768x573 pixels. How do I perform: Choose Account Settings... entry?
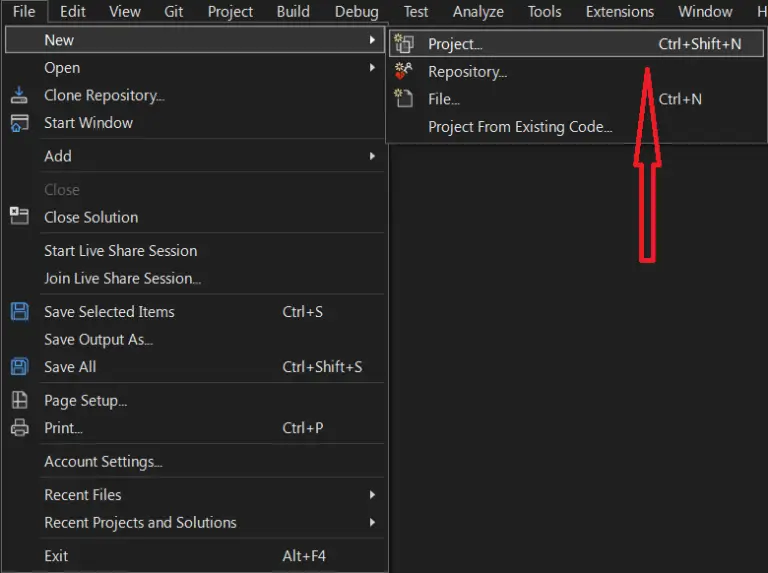(194, 461)
